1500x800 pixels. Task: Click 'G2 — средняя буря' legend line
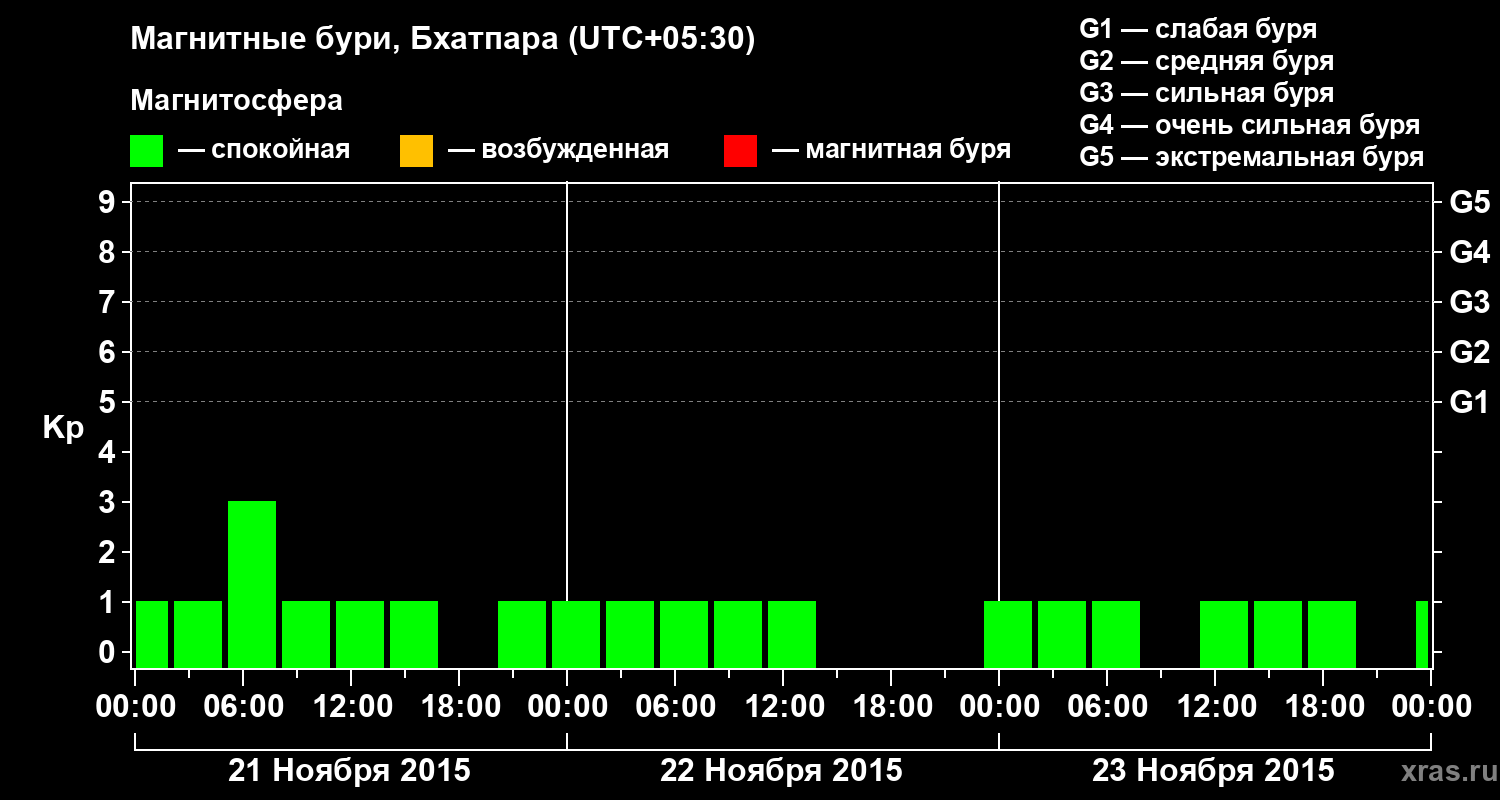(1207, 61)
